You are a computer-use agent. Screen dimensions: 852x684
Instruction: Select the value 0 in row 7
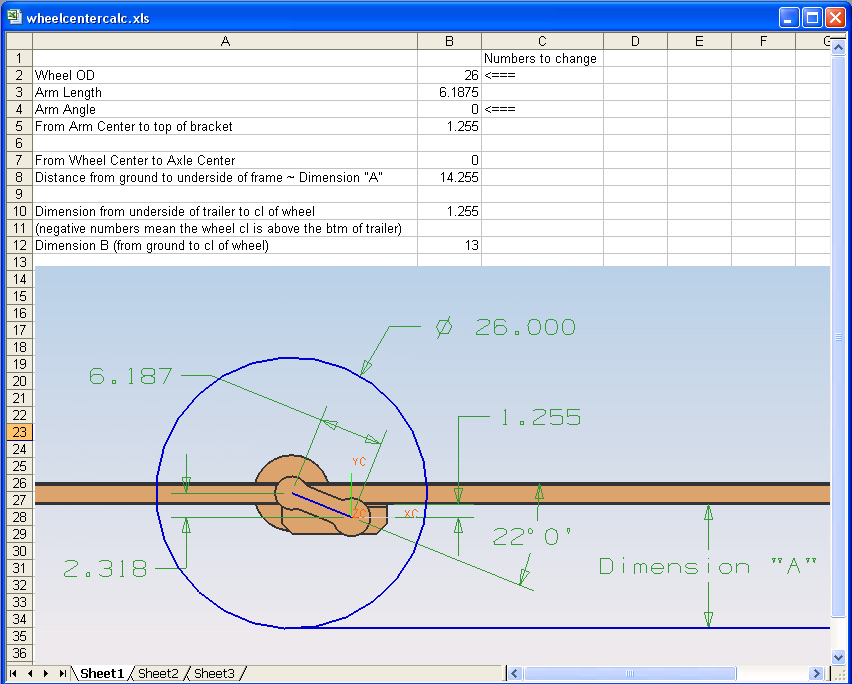tap(449, 160)
